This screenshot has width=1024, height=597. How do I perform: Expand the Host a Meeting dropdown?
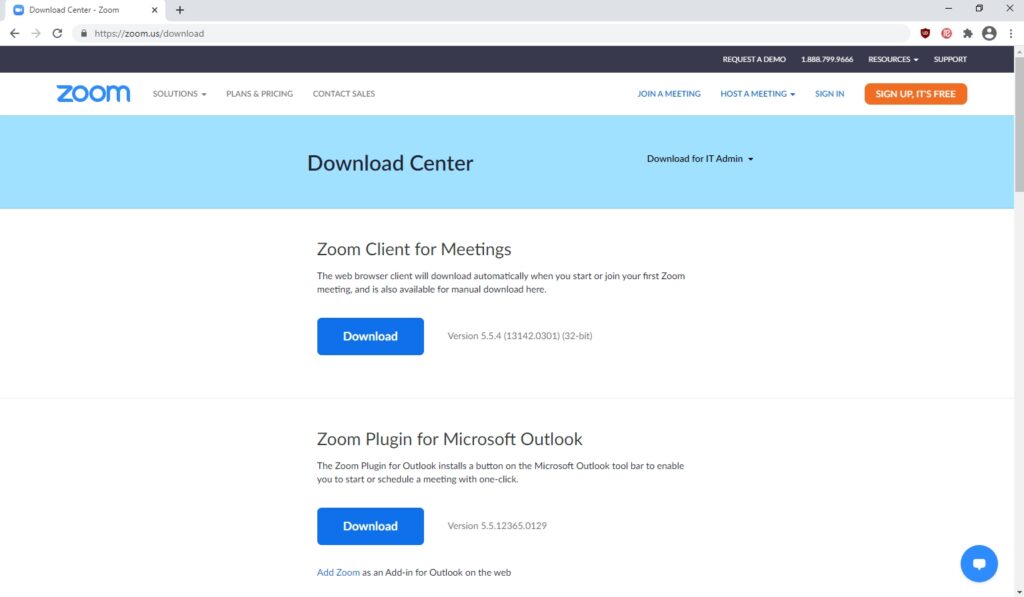758,94
